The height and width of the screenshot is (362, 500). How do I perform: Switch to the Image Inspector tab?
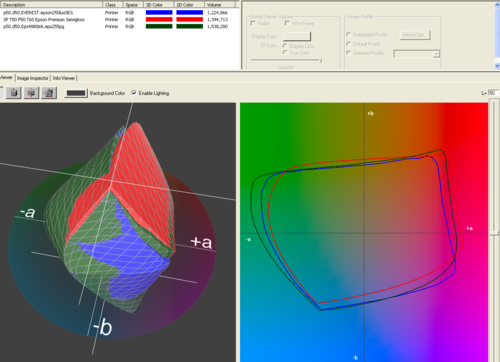coord(33,78)
